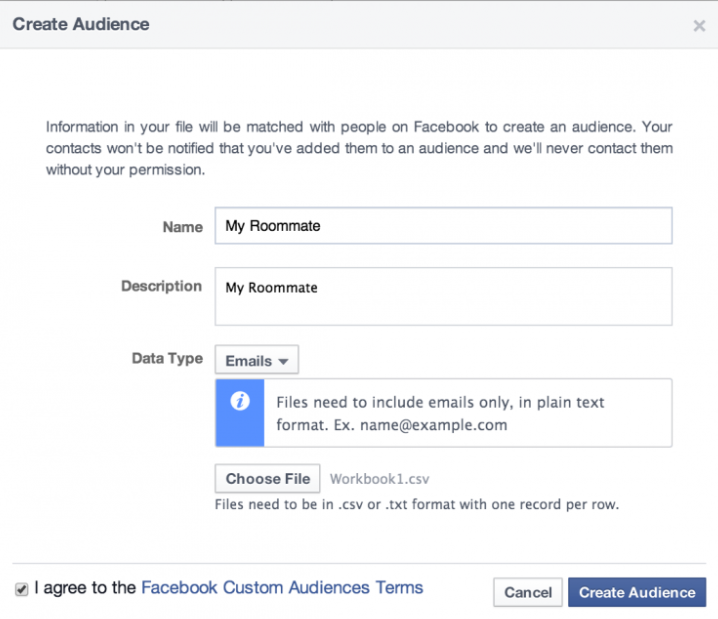Click the blue Create Audience button
This screenshot has width=718, height=619.
point(637,592)
